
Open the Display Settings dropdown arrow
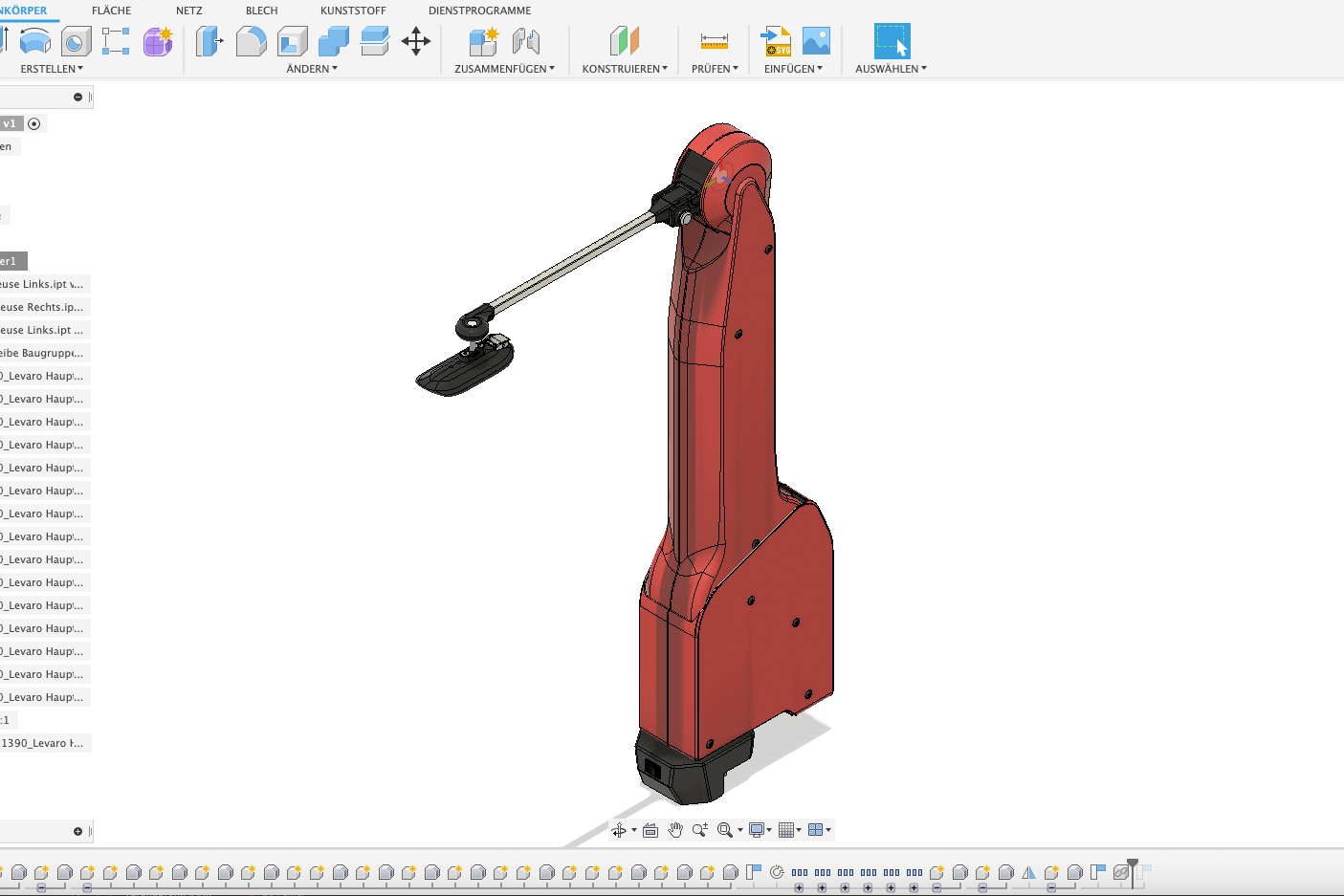[x=769, y=830]
